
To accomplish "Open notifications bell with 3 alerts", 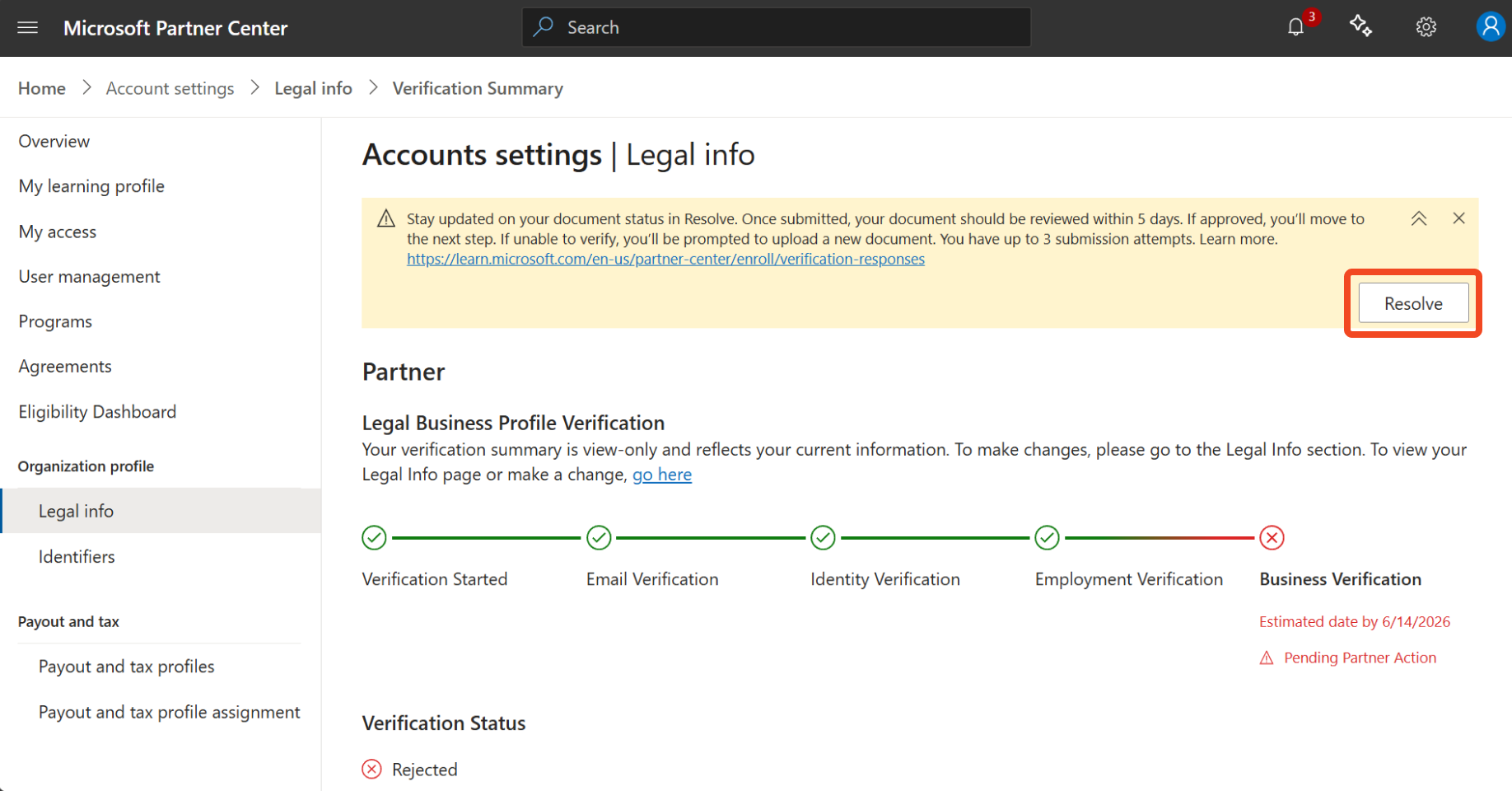I will pyautogui.click(x=1296, y=27).
